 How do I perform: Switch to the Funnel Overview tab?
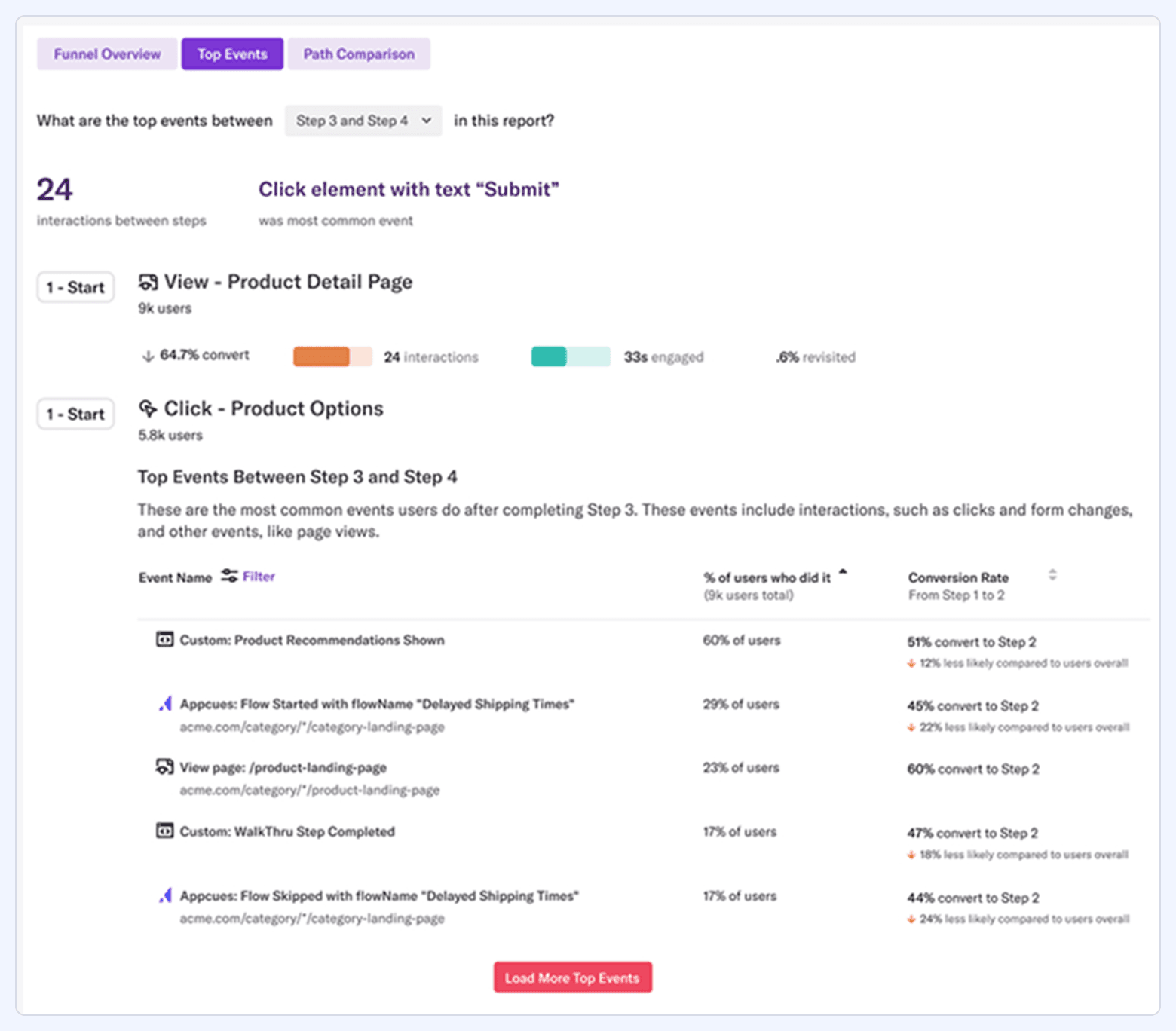[x=106, y=54]
